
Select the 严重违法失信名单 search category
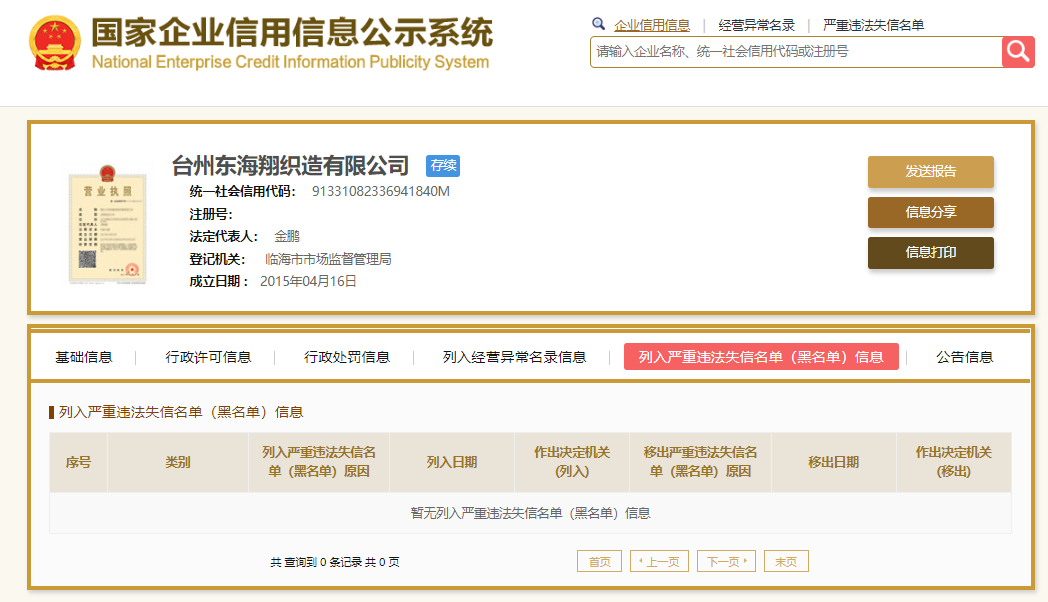(874, 25)
